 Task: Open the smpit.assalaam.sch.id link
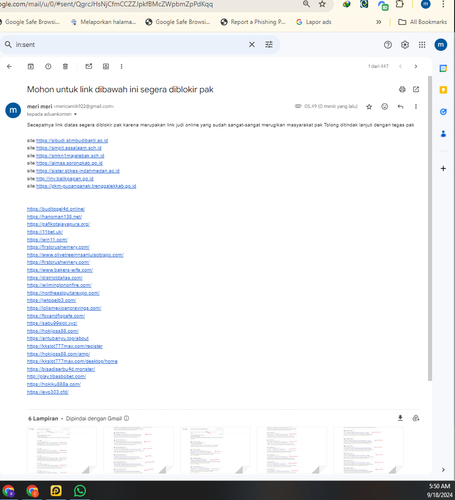69,148
